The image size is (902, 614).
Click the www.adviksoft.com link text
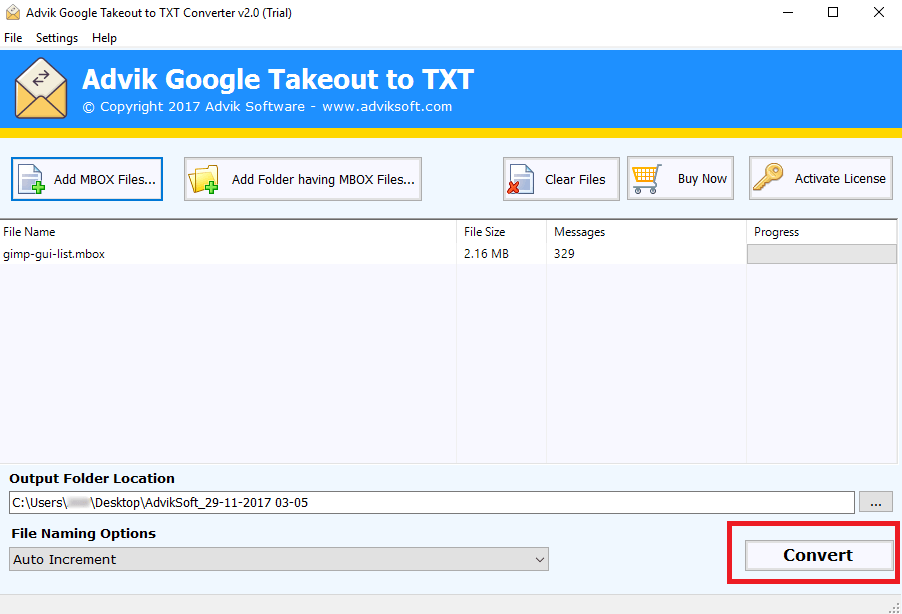coord(387,106)
